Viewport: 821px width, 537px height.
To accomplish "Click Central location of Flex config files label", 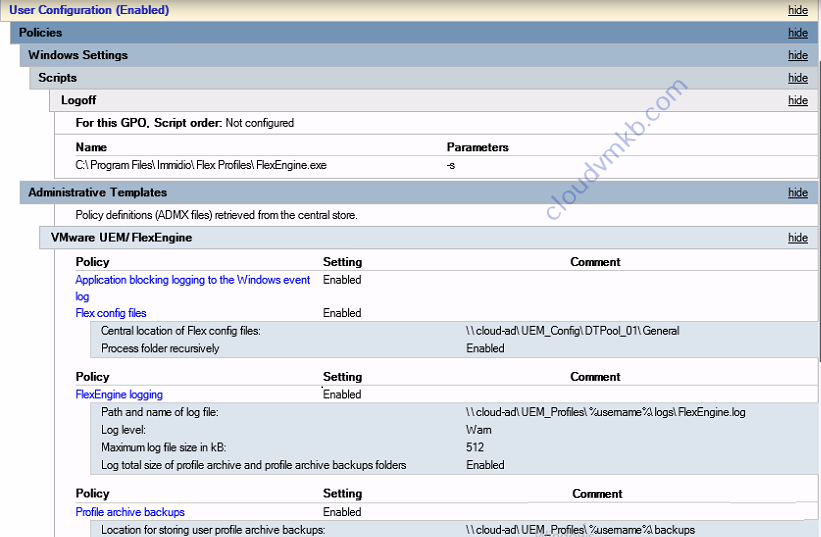I will pos(181,331).
